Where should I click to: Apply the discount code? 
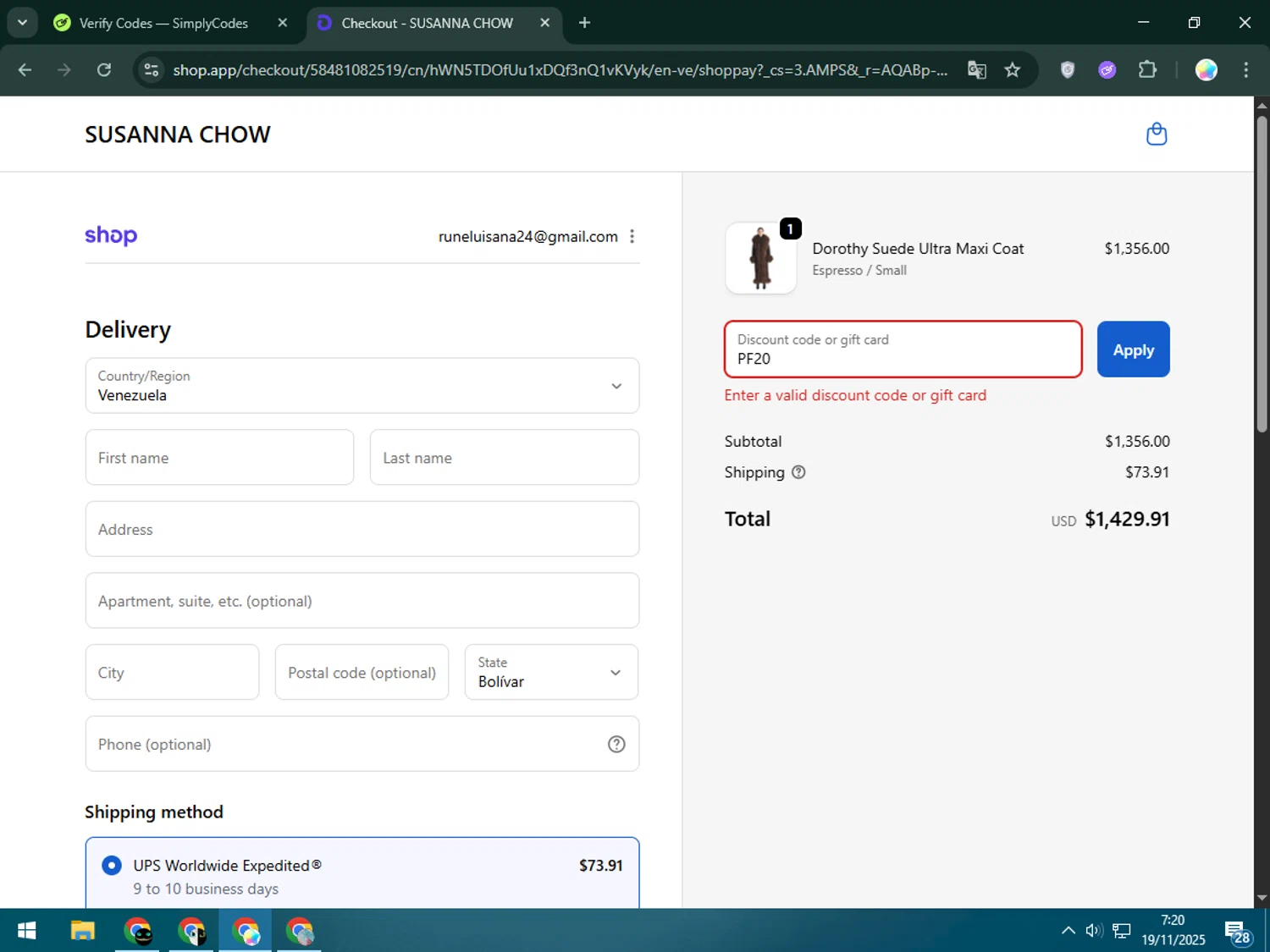(x=1133, y=349)
